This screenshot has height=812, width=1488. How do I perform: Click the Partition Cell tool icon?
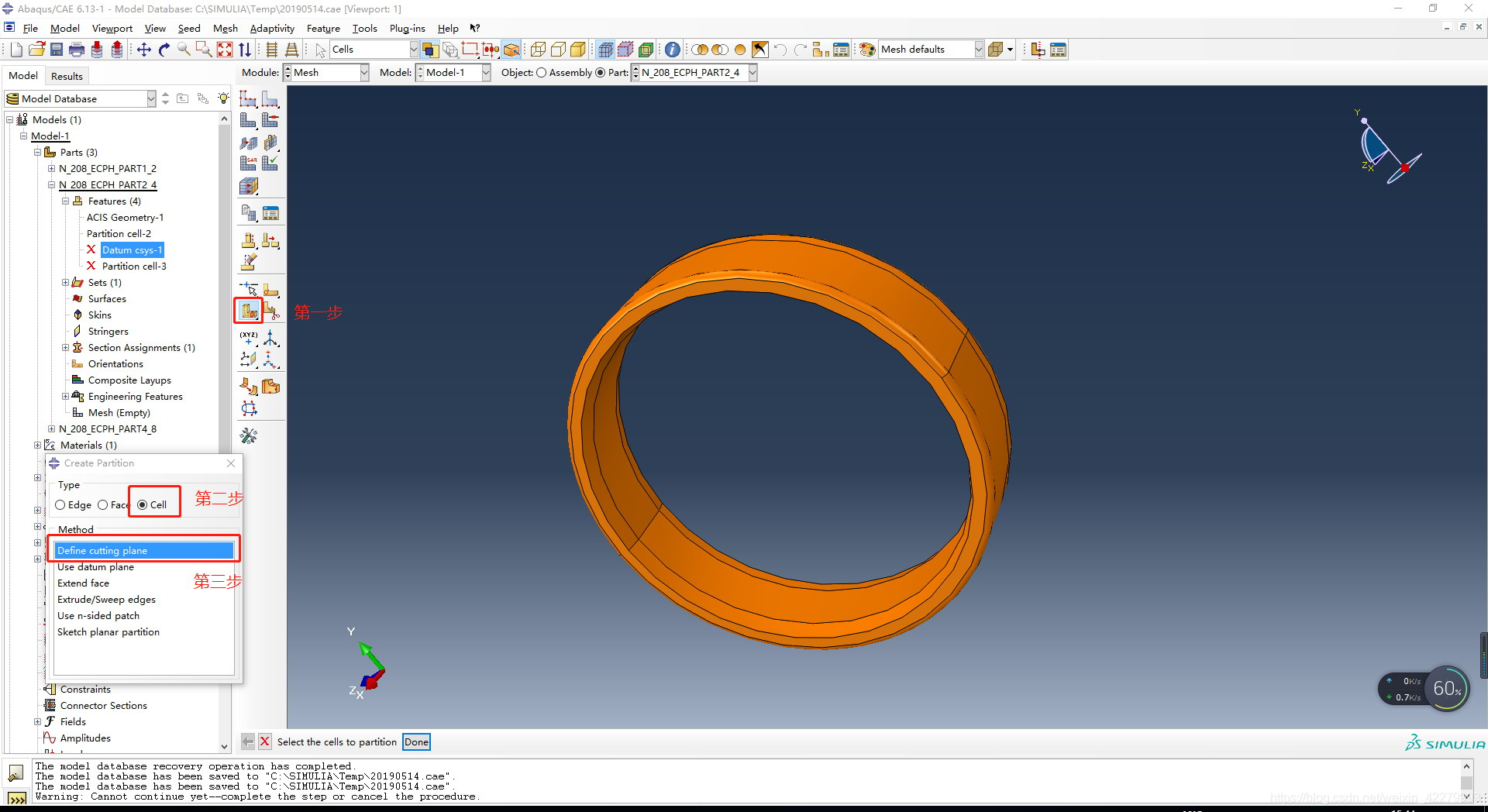248,311
